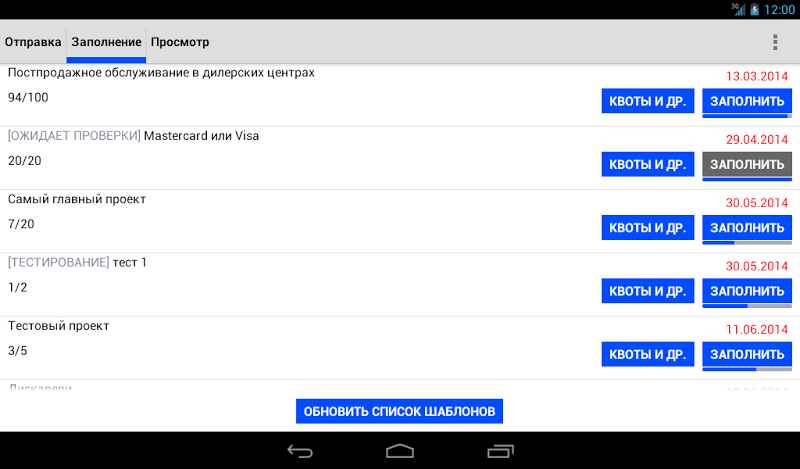This screenshot has width=800, height=469.
Task: Open Квоты и др. for Постпродажное обслуживание
Action: point(648,101)
